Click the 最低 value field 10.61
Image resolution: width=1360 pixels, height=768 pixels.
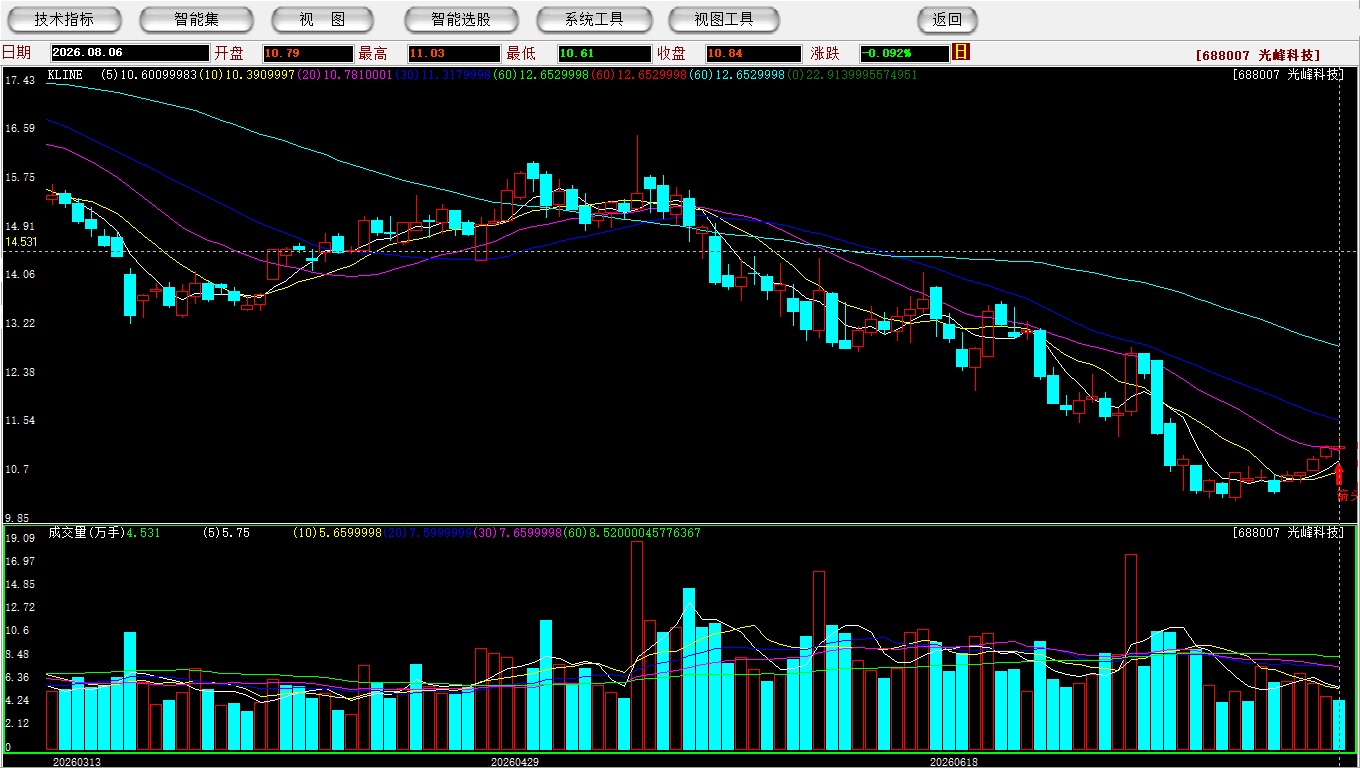pos(604,53)
